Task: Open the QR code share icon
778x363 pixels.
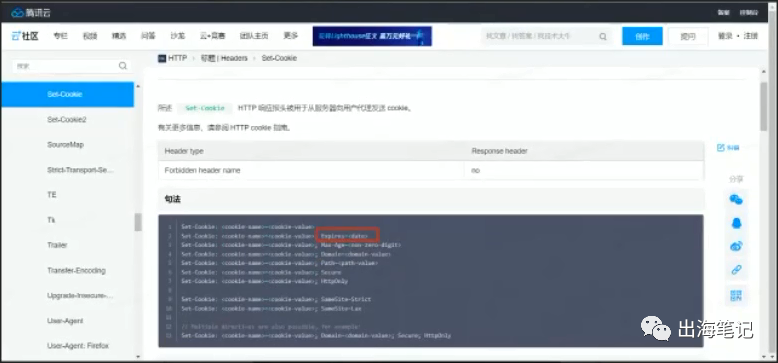Action: (x=736, y=296)
